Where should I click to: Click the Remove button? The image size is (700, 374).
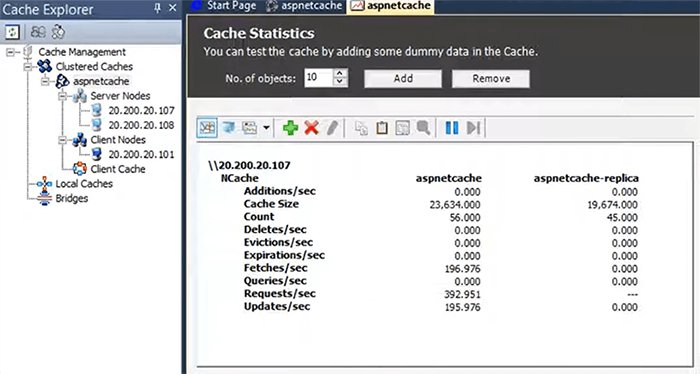pyautogui.click(x=491, y=79)
